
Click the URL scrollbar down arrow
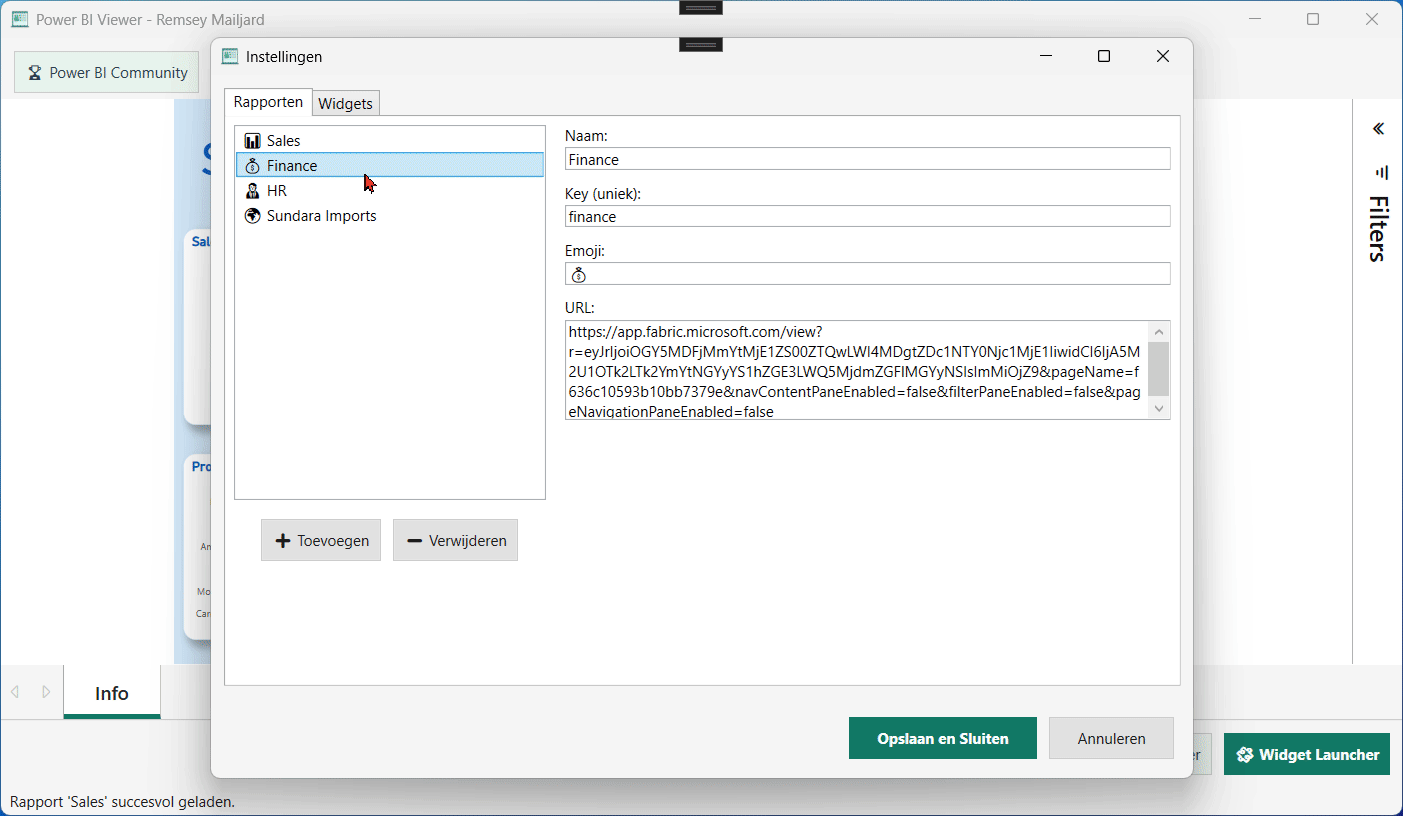point(1158,408)
